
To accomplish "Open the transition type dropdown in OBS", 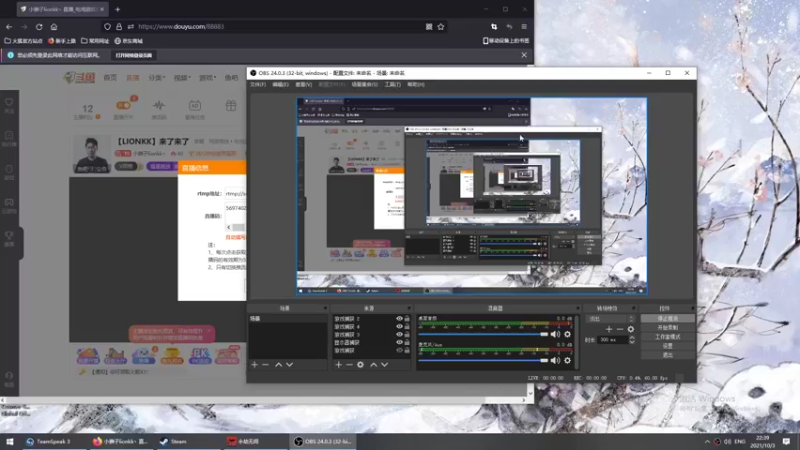I will (x=610, y=319).
